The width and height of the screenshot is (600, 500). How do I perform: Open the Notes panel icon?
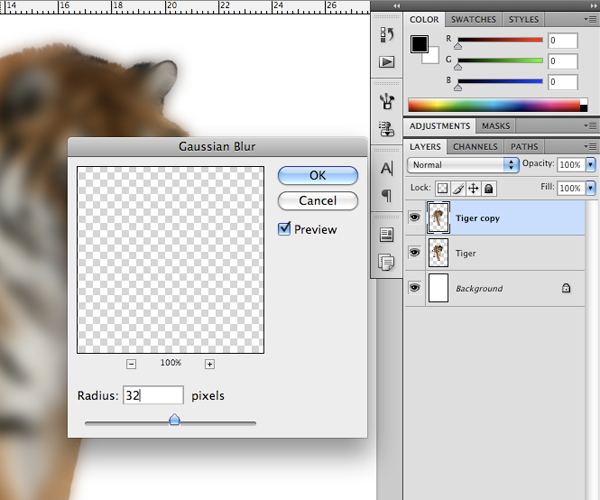point(386,262)
